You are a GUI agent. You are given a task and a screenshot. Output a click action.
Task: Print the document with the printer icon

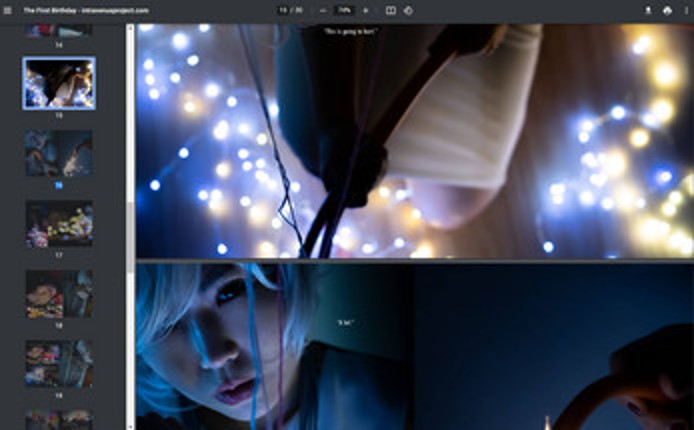[x=667, y=10]
